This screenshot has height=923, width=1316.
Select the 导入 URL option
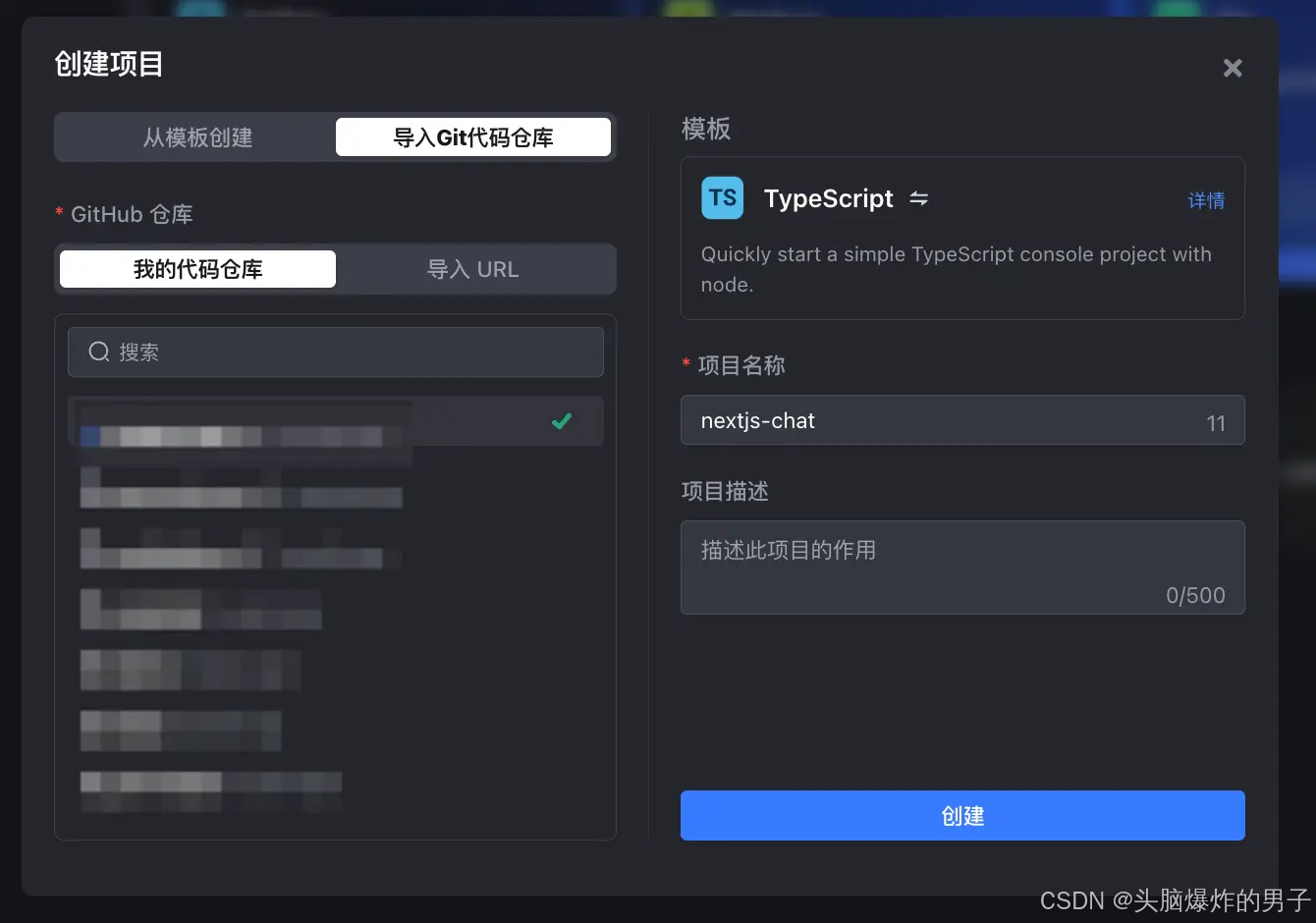473,268
